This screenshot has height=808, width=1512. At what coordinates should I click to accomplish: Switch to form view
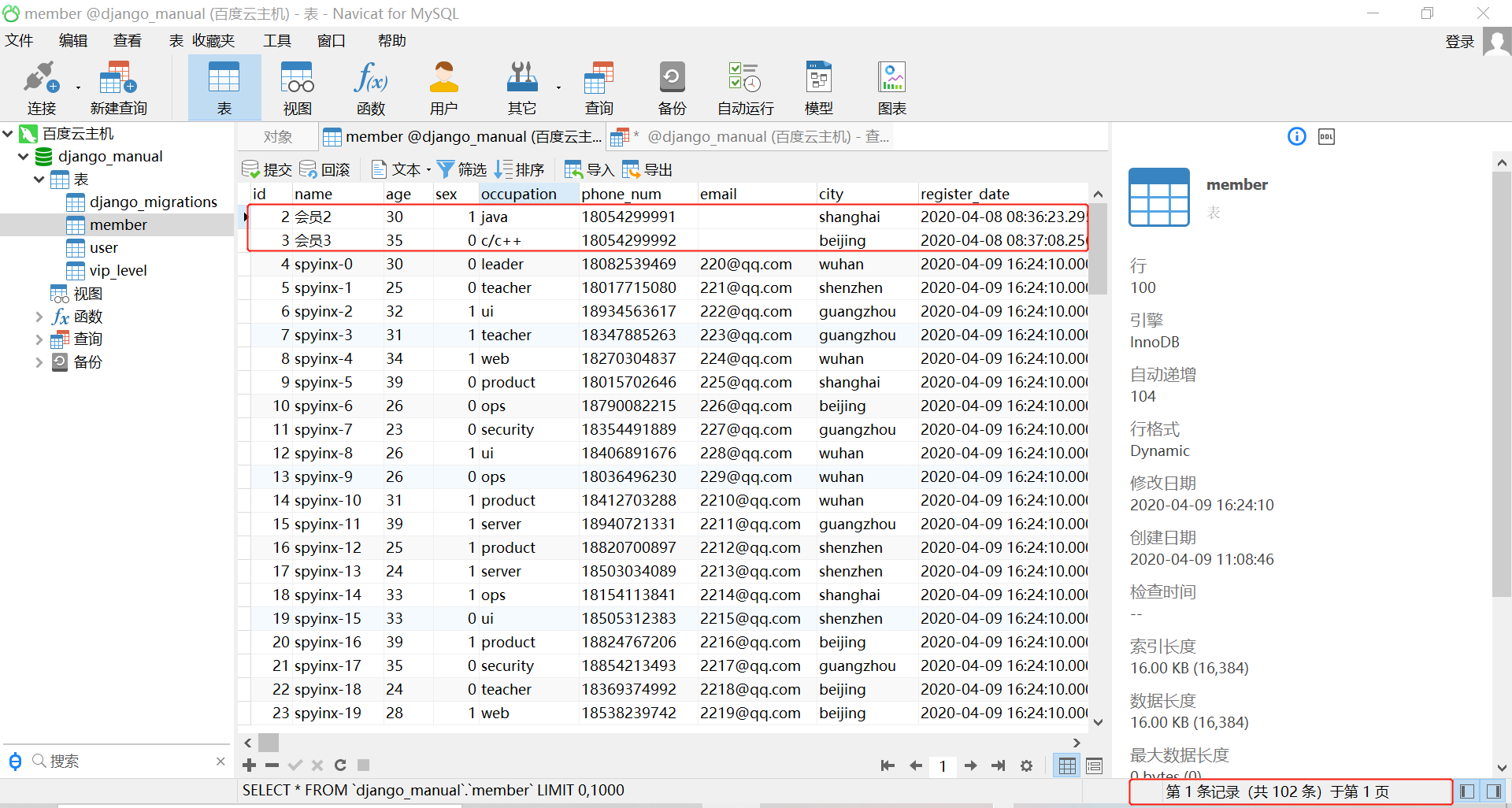1094,765
